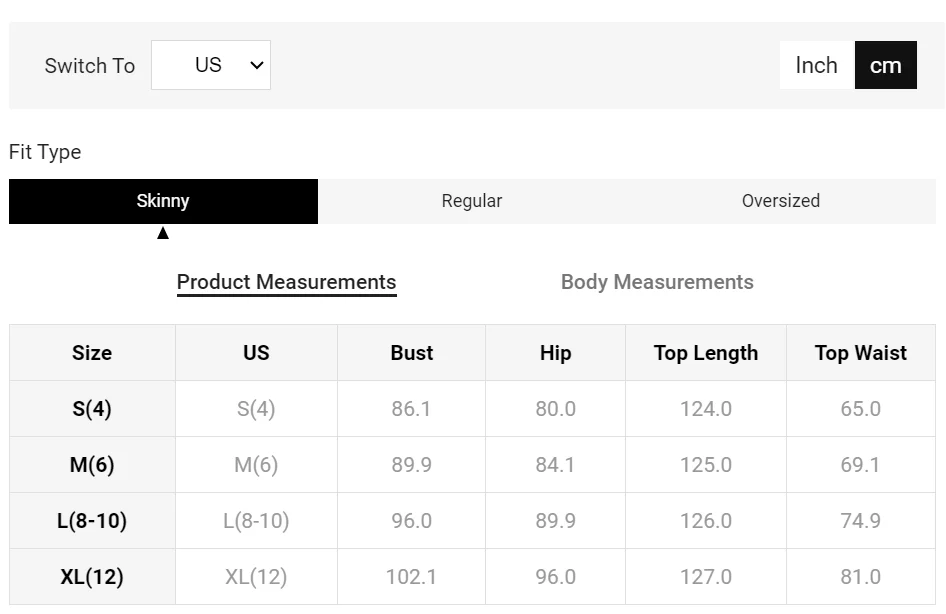Click the triangle pointer under Skinny
The height and width of the screenshot is (614, 946).
pyautogui.click(x=163, y=233)
